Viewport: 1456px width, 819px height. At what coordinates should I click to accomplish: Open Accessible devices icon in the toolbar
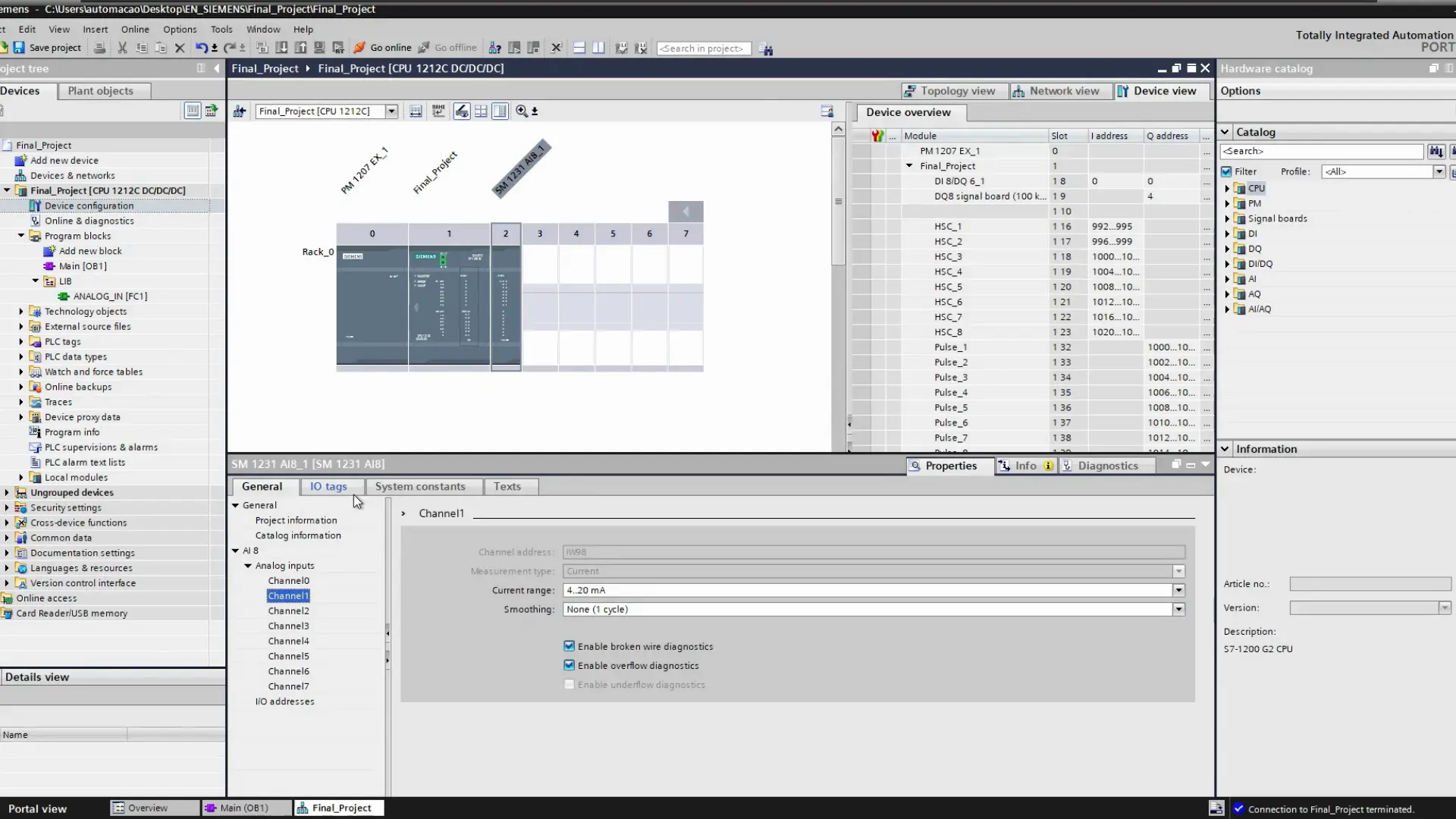pos(494,48)
